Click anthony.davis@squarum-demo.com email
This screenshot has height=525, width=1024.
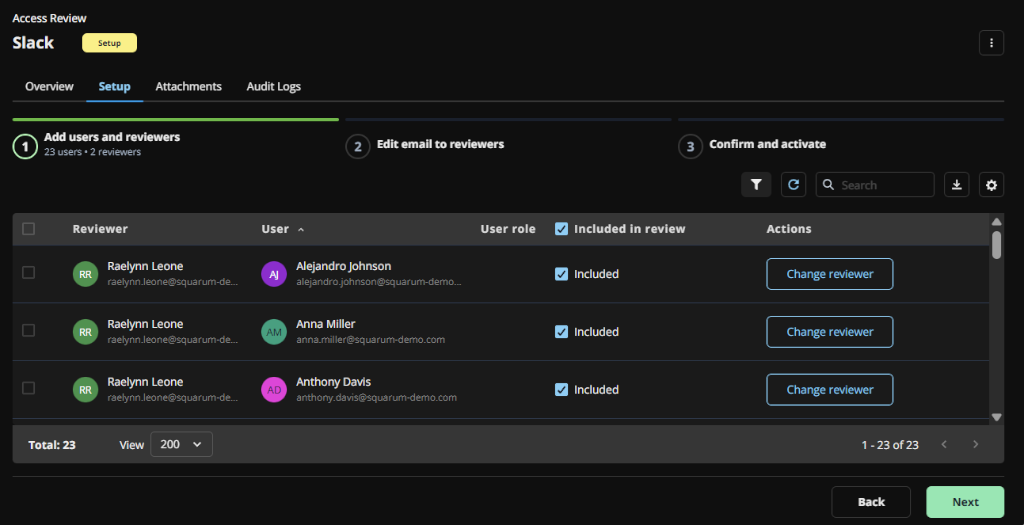(x=376, y=398)
